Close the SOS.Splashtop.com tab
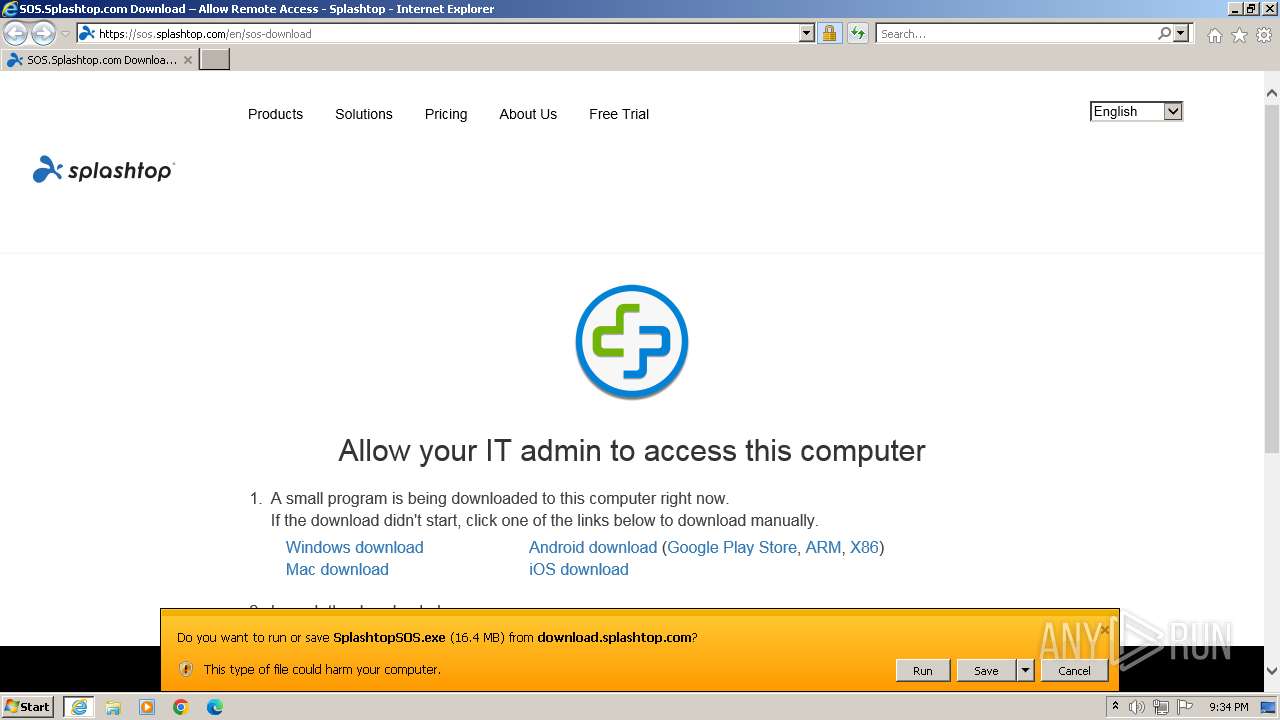The image size is (1280, 720). pyautogui.click(x=188, y=60)
